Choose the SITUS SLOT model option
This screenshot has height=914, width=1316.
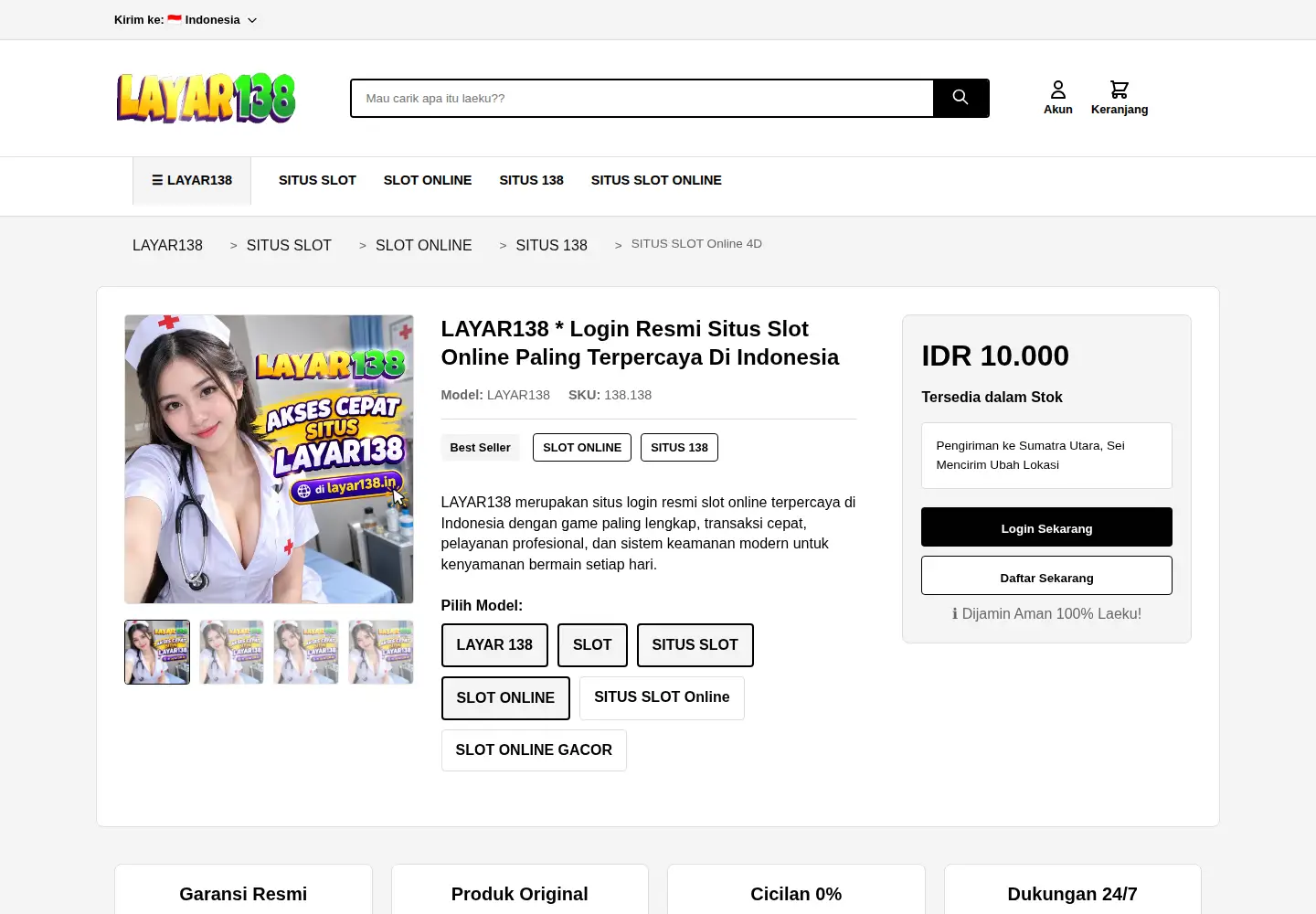pos(695,645)
